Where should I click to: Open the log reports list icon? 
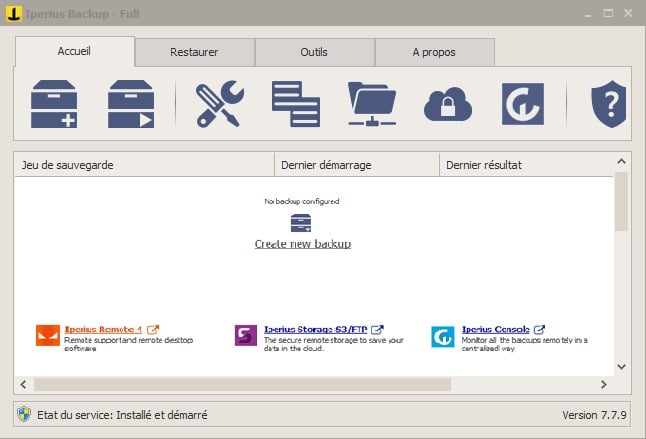coord(296,104)
